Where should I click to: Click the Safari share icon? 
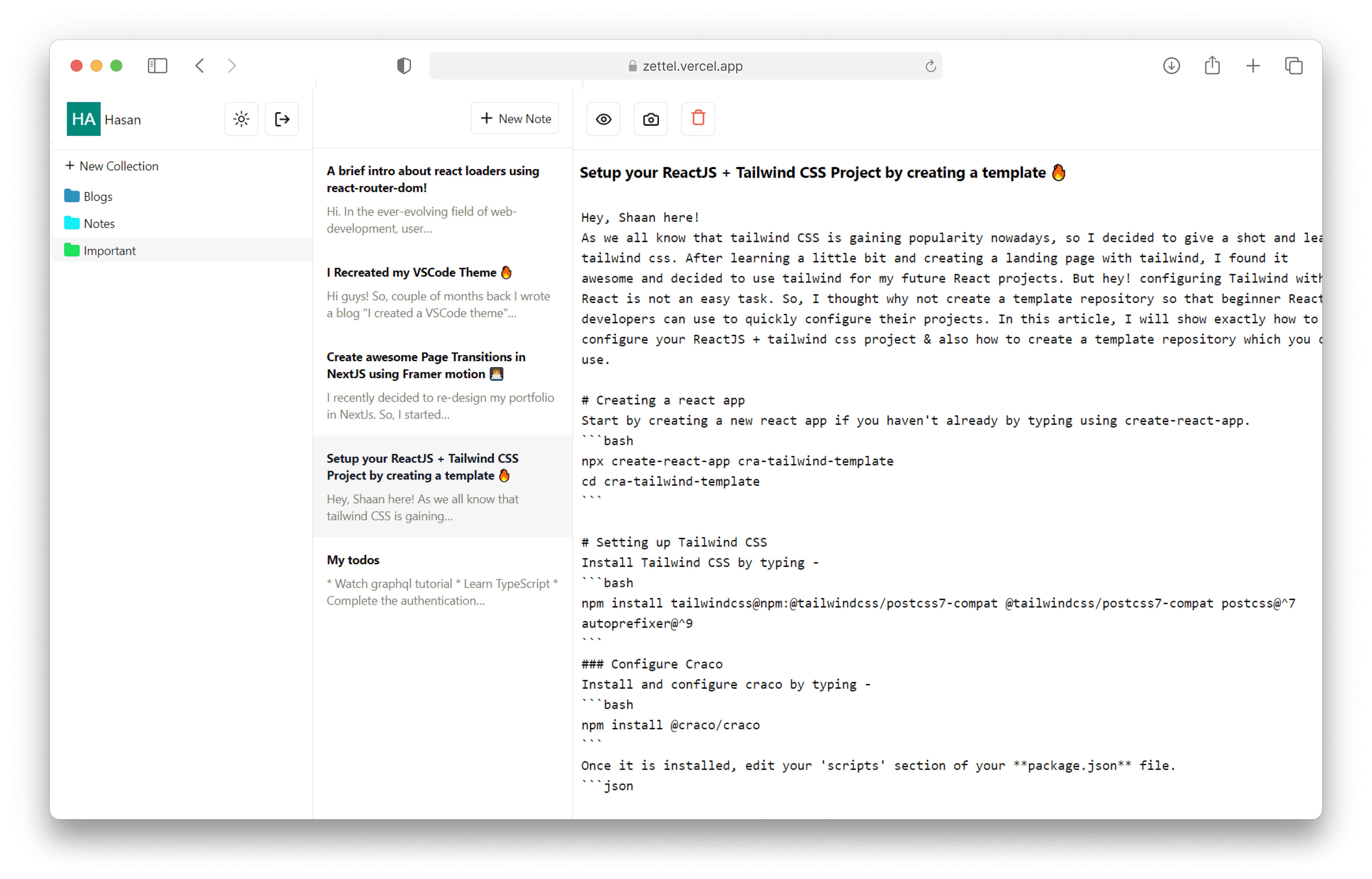(1212, 65)
